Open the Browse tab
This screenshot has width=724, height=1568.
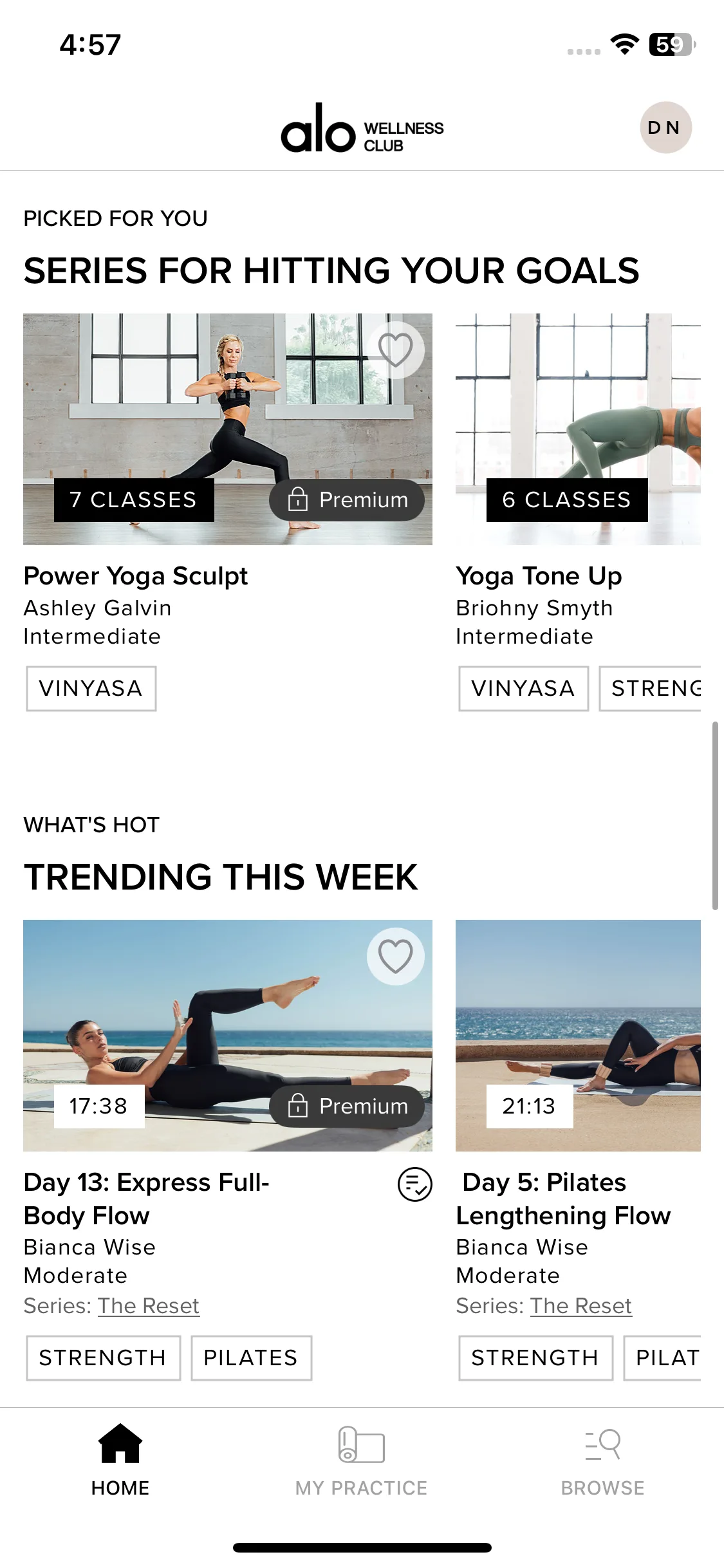click(602, 1460)
